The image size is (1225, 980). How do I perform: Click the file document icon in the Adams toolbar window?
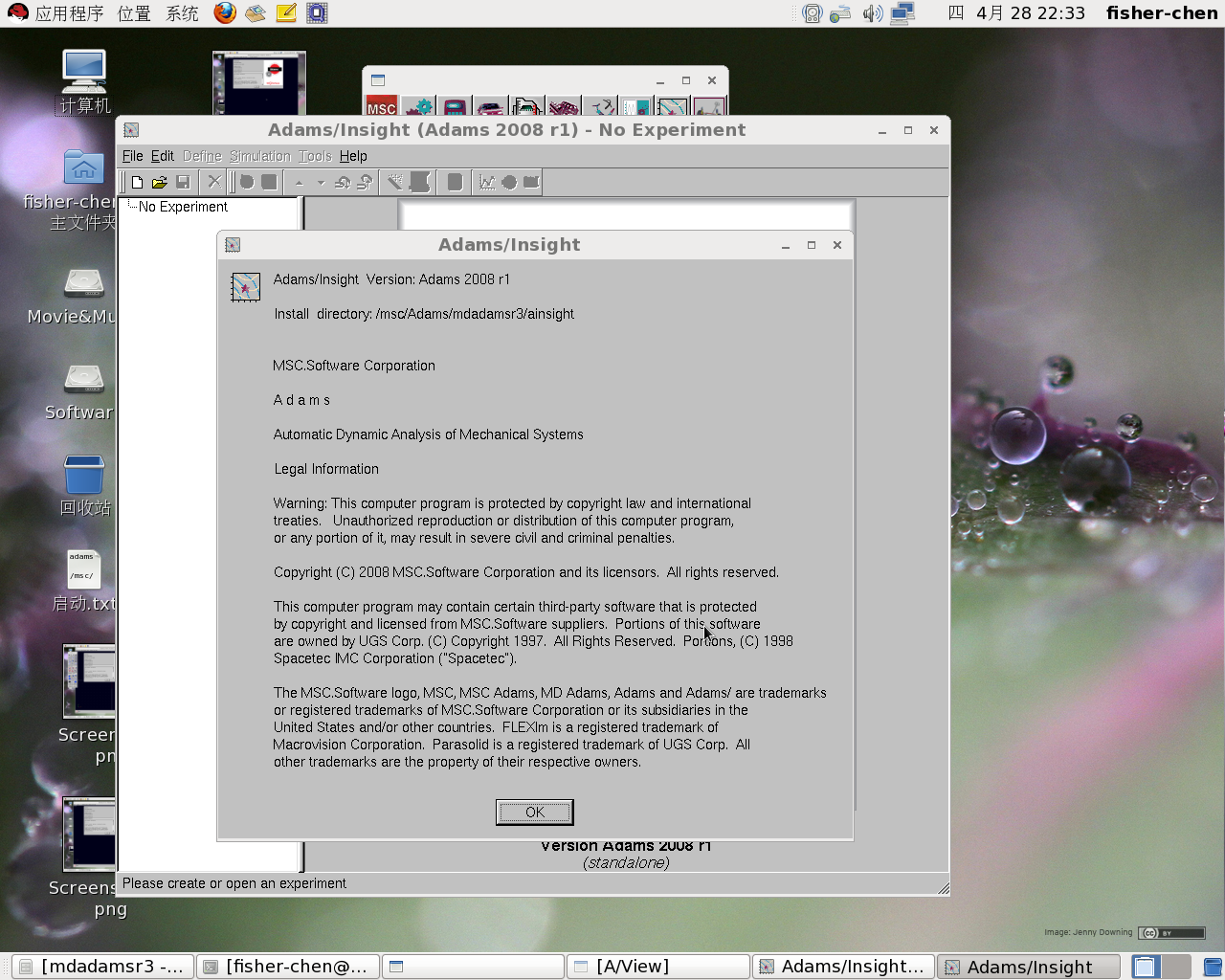click(527, 107)
